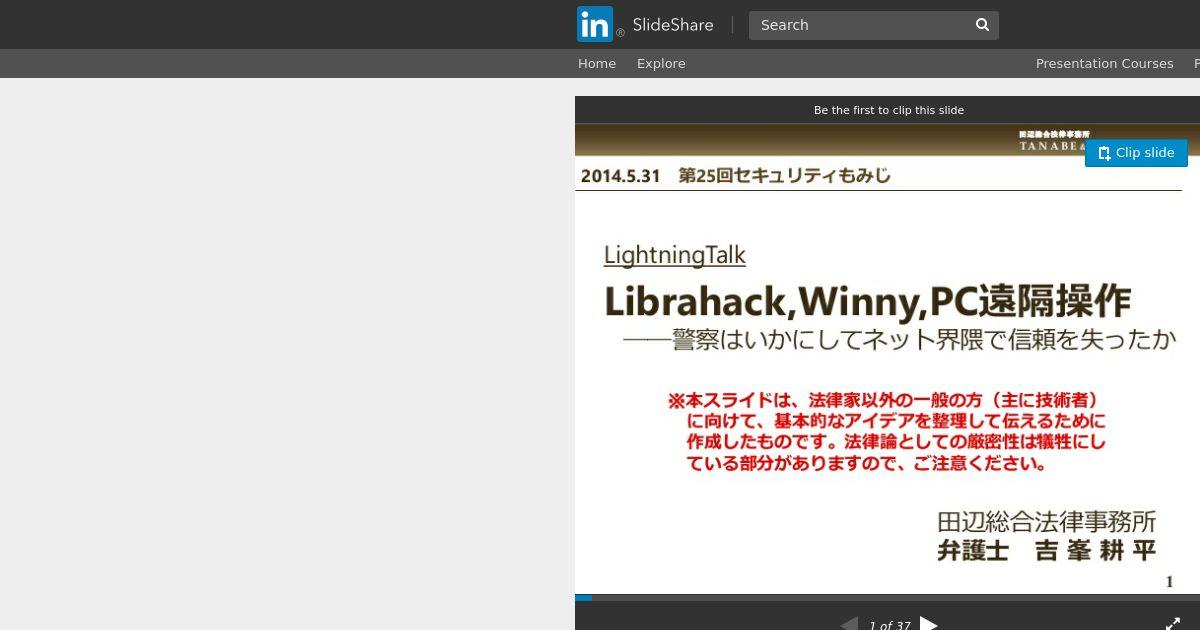The image size is (1200, 630).
Task: Go to the next slide arrow
Action: (x=929, y=624)
